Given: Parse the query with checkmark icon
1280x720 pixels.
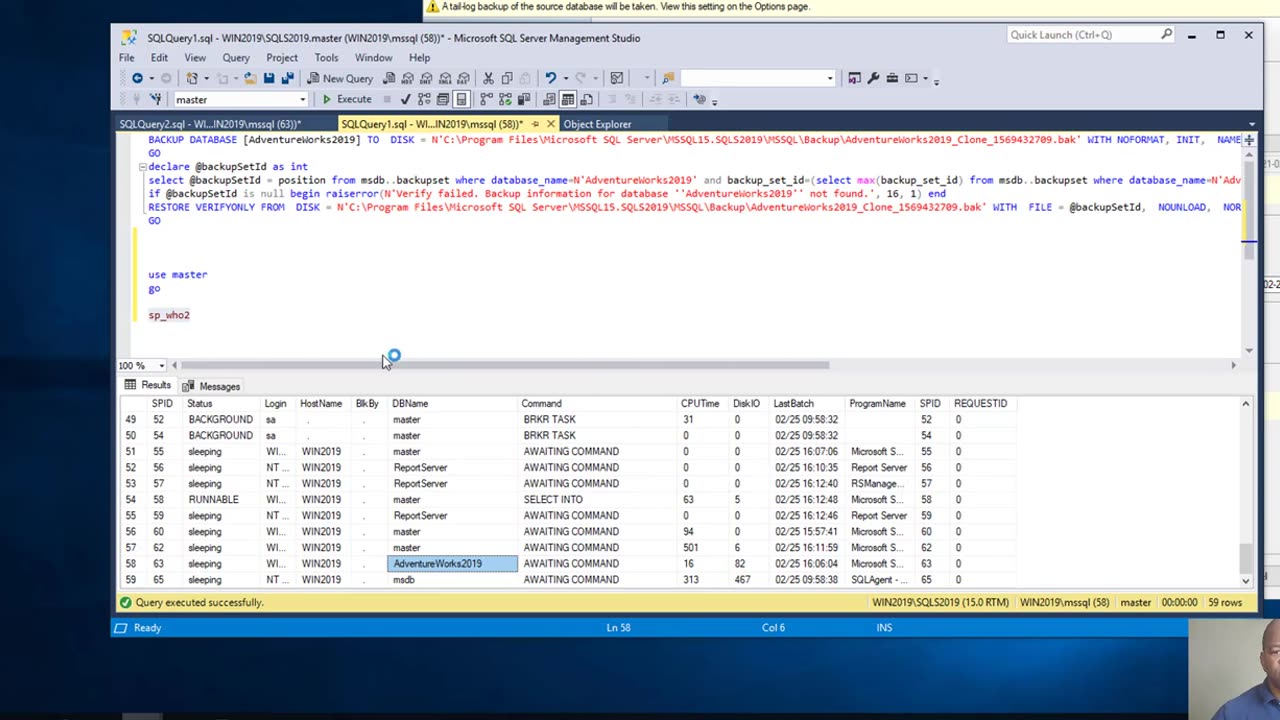Looking at the screenshot, I should [x=405, y=99].
